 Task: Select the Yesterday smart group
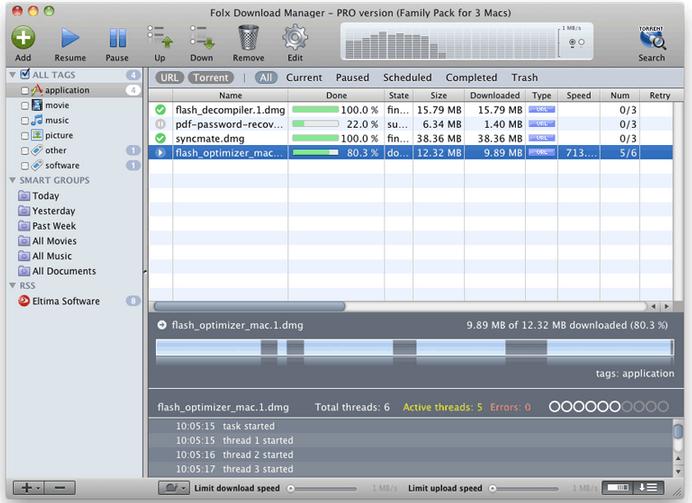coord(53,211)
